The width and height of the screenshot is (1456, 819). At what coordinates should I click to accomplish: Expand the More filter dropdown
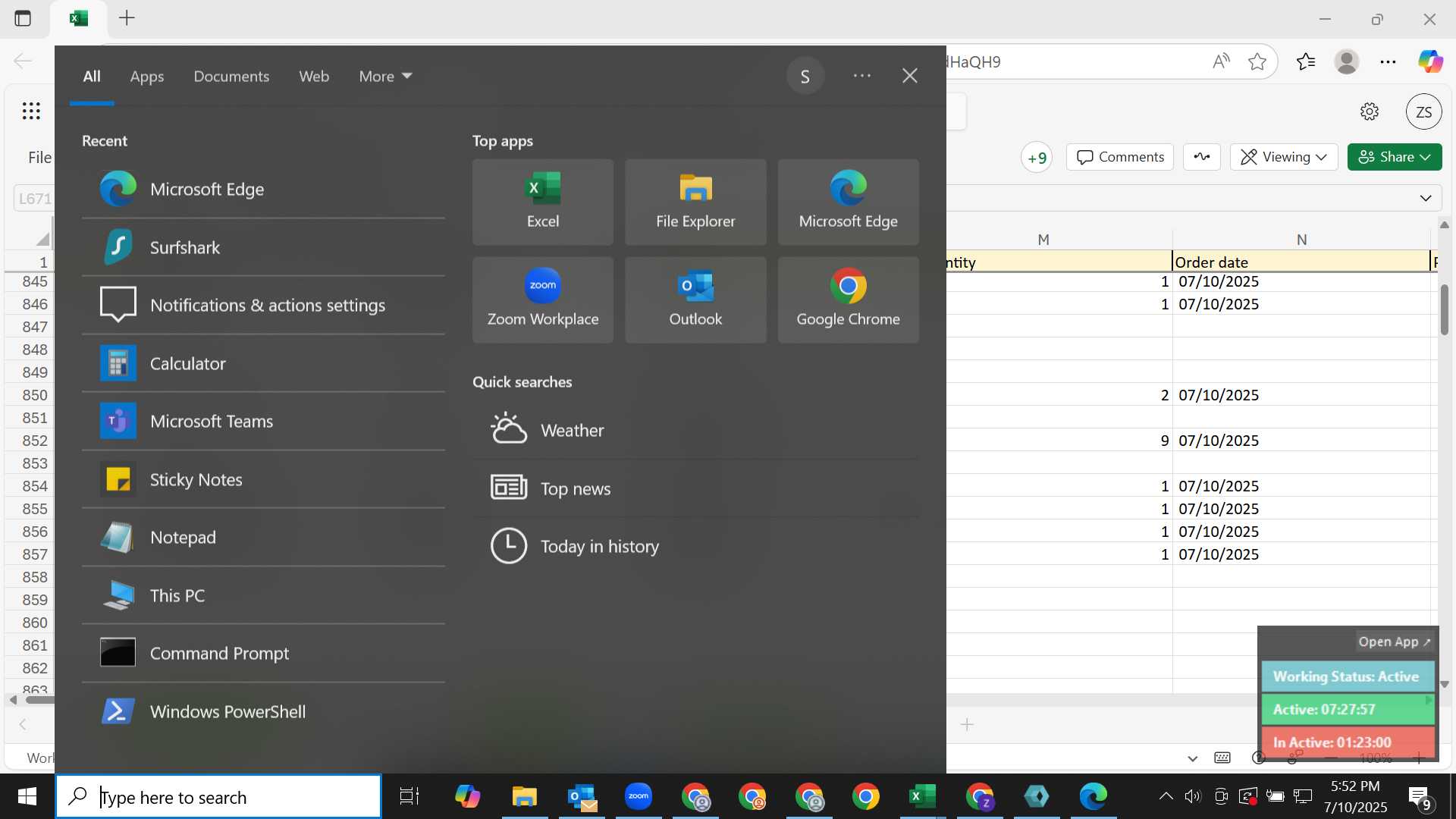[385, 76]
